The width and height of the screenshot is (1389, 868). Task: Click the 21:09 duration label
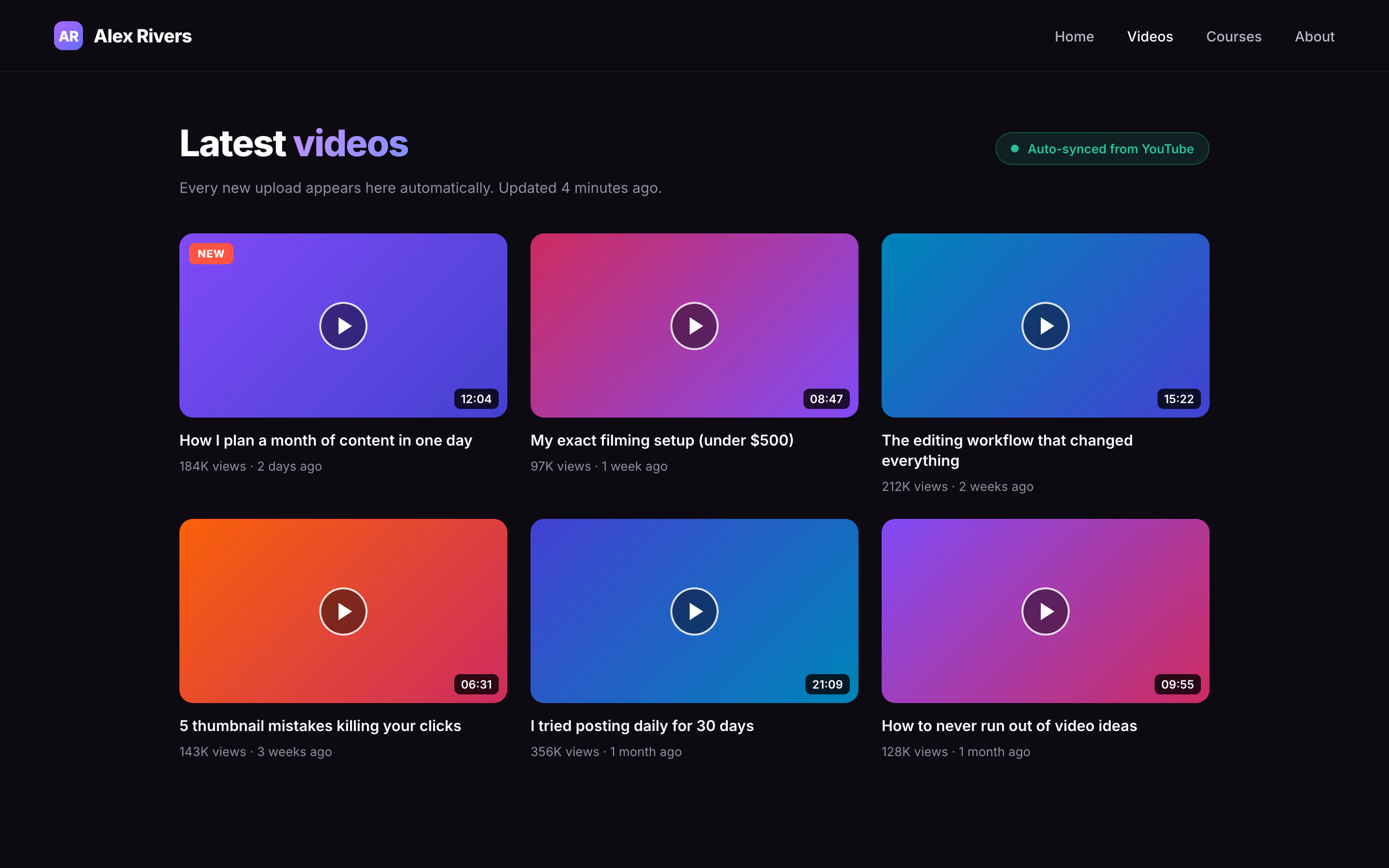coord(827,684)
